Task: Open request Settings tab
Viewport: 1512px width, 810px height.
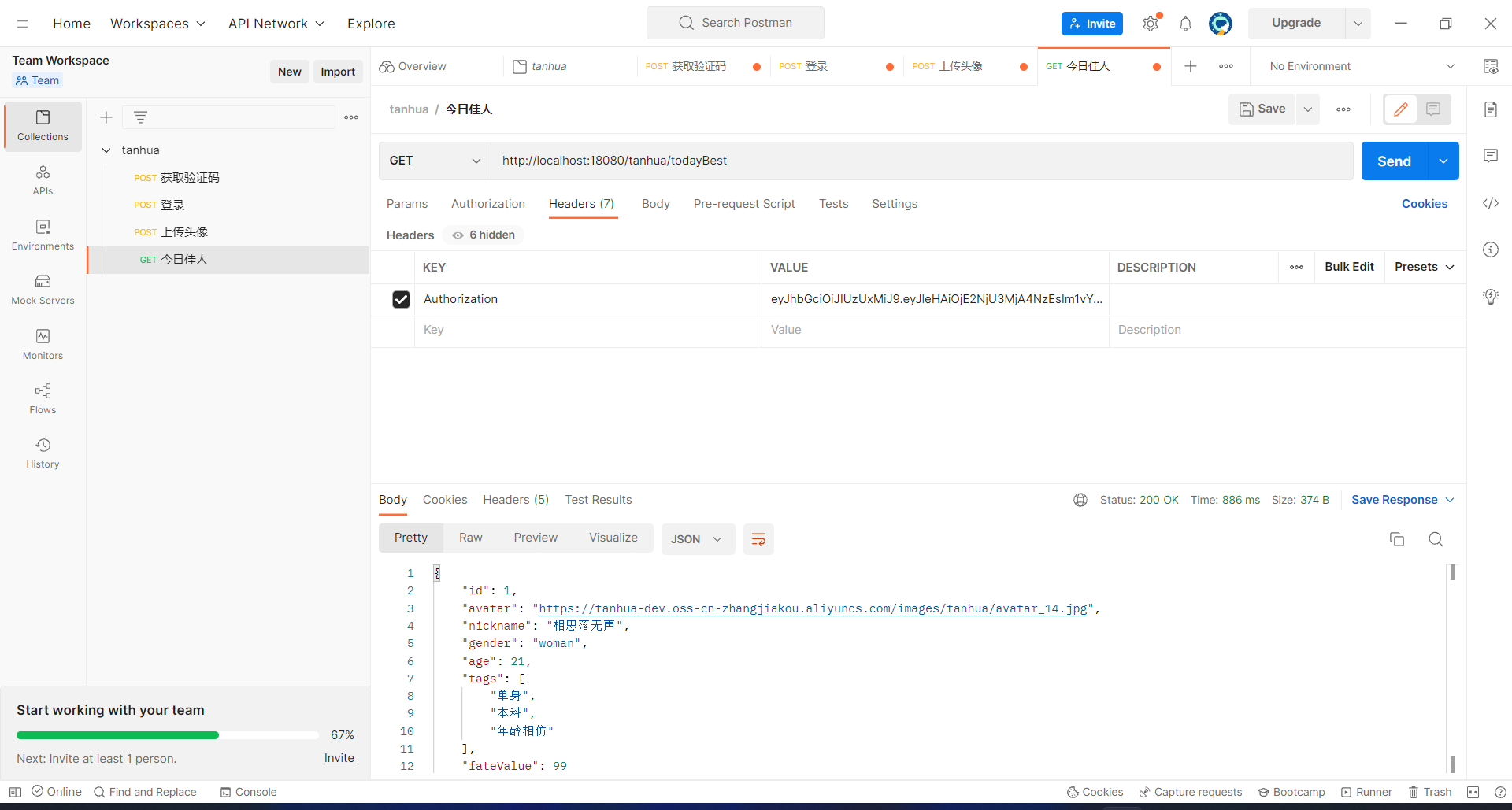Action: [x=895, y=204]
